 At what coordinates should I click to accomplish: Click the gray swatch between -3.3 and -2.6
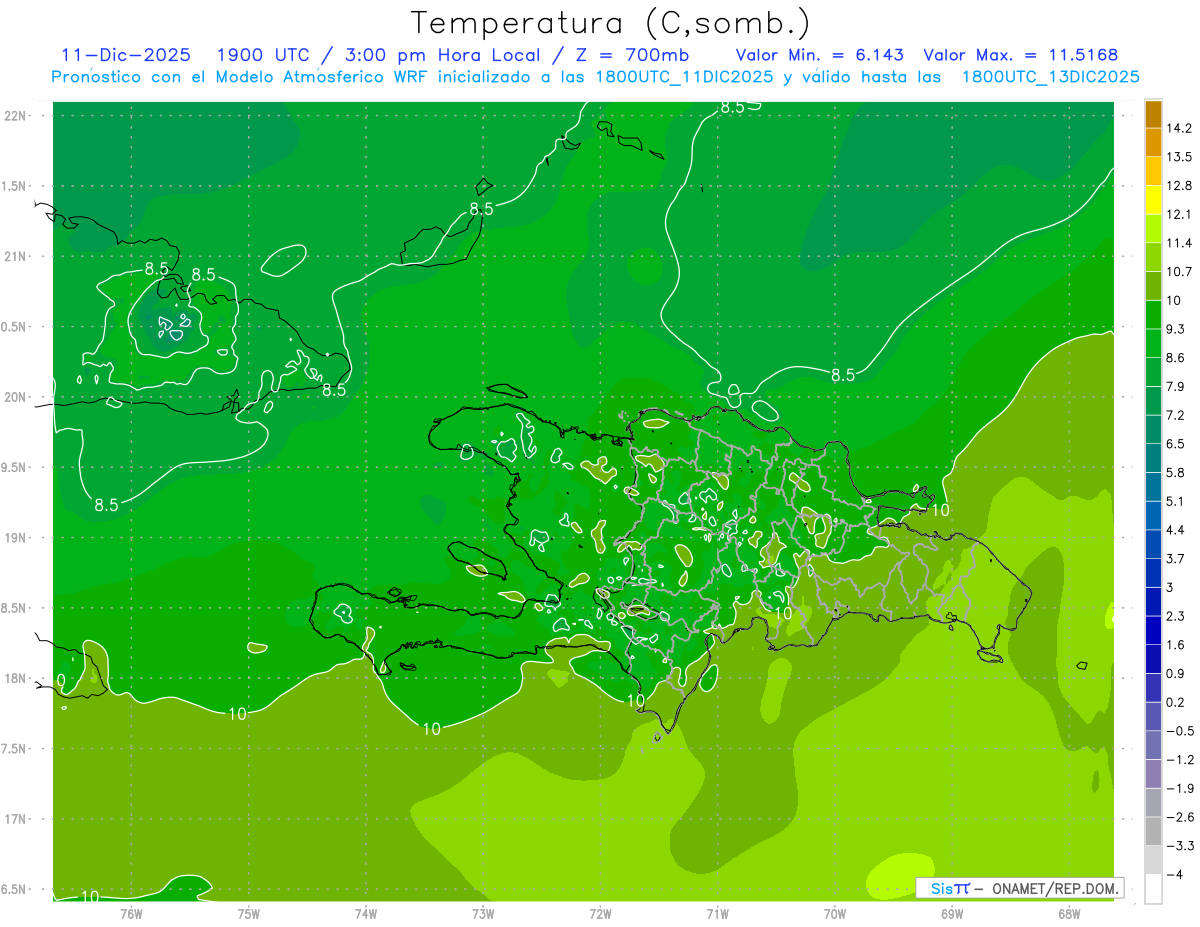click(1153, 831)
